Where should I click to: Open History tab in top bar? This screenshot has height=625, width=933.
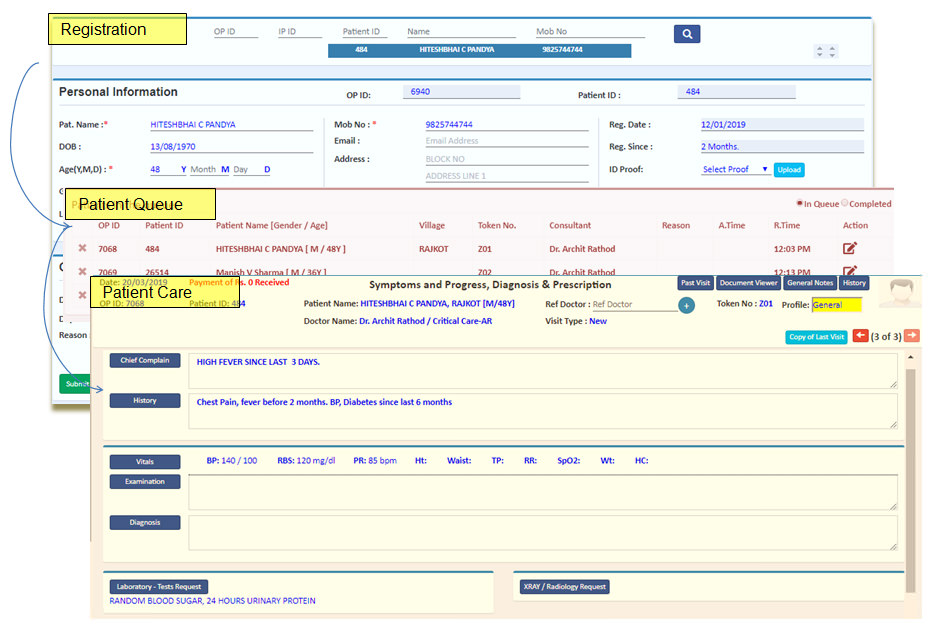854,283
